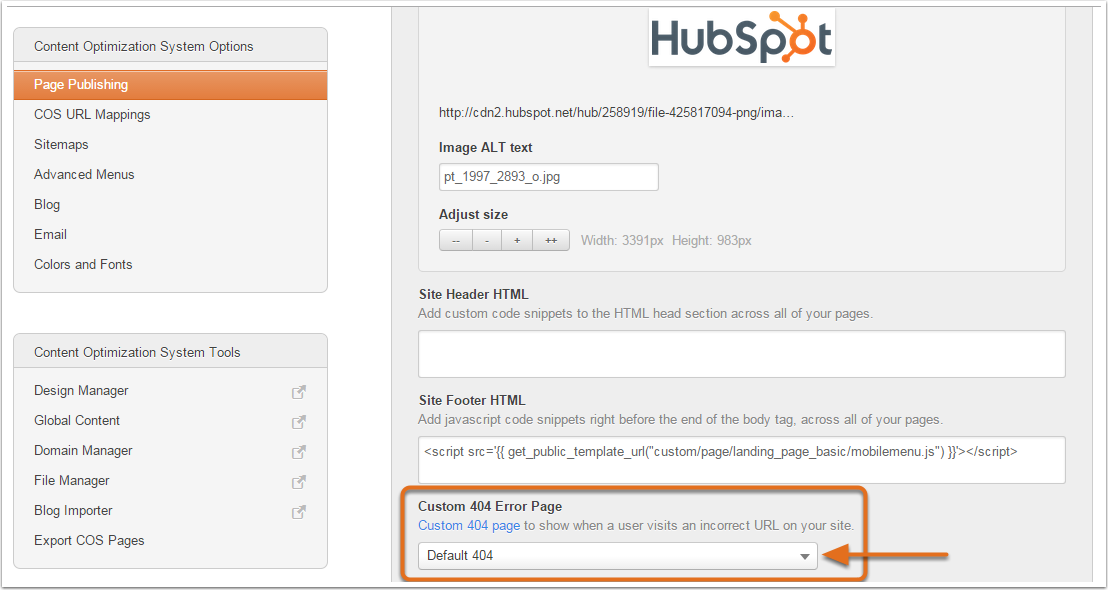1108x590 pixels.
Task: Decrease image size with single - button
Action: [x=487, y=240]
